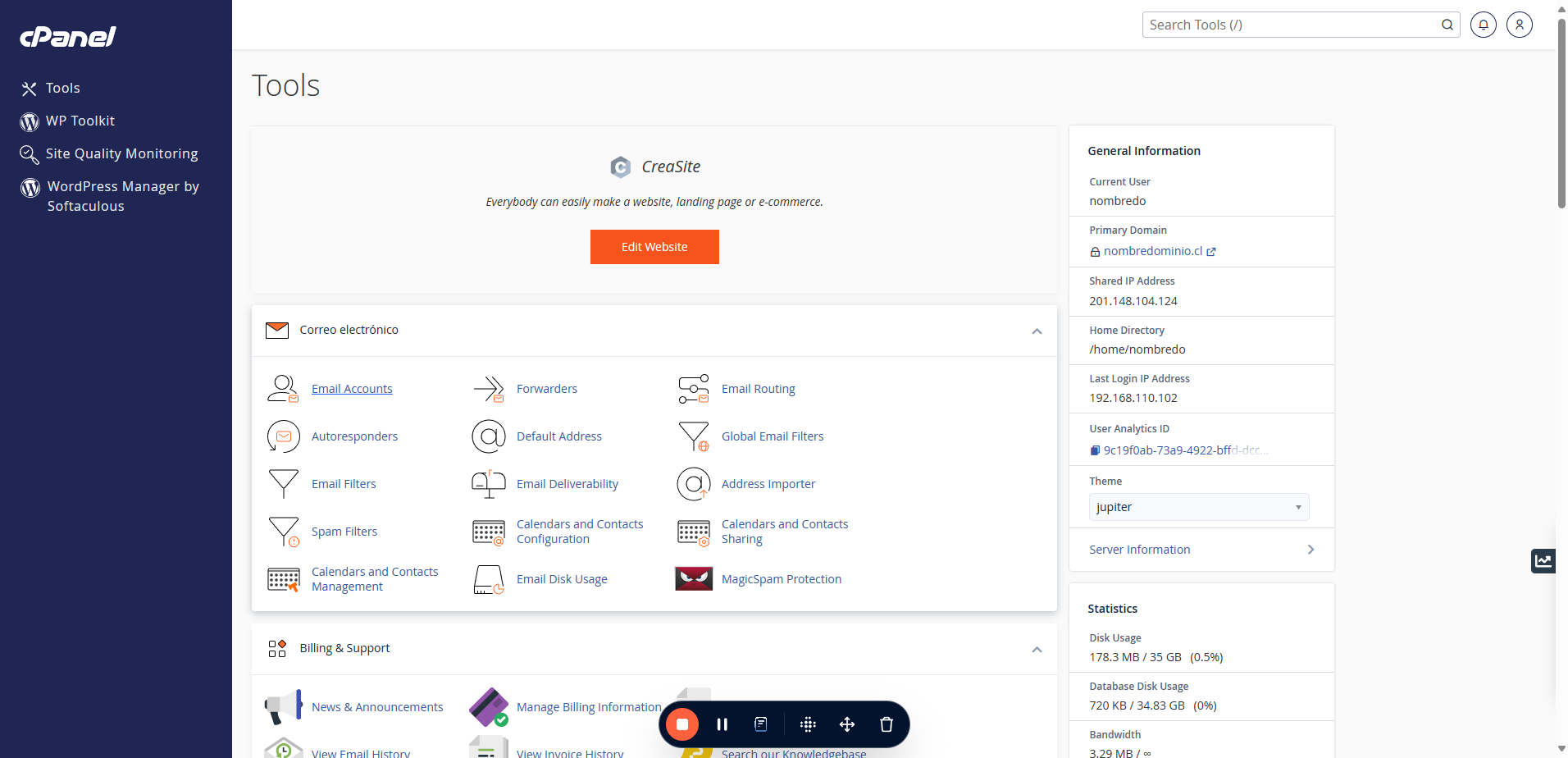The height and width of the screenshot is (758, 1568).
Task: Open the nombredominio.cl domain link
Action: [x=1153, y=251]
